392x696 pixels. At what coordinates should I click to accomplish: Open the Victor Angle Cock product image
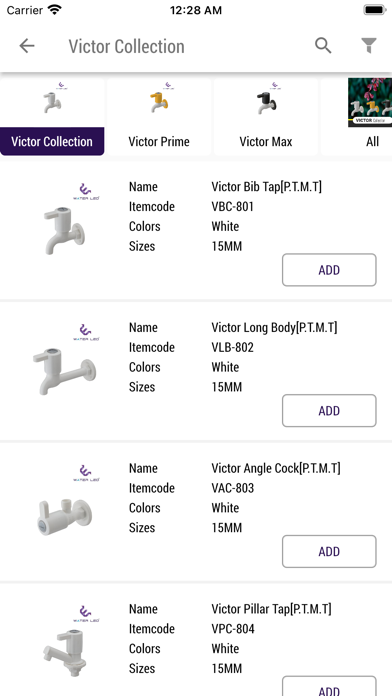pos(64,516)
